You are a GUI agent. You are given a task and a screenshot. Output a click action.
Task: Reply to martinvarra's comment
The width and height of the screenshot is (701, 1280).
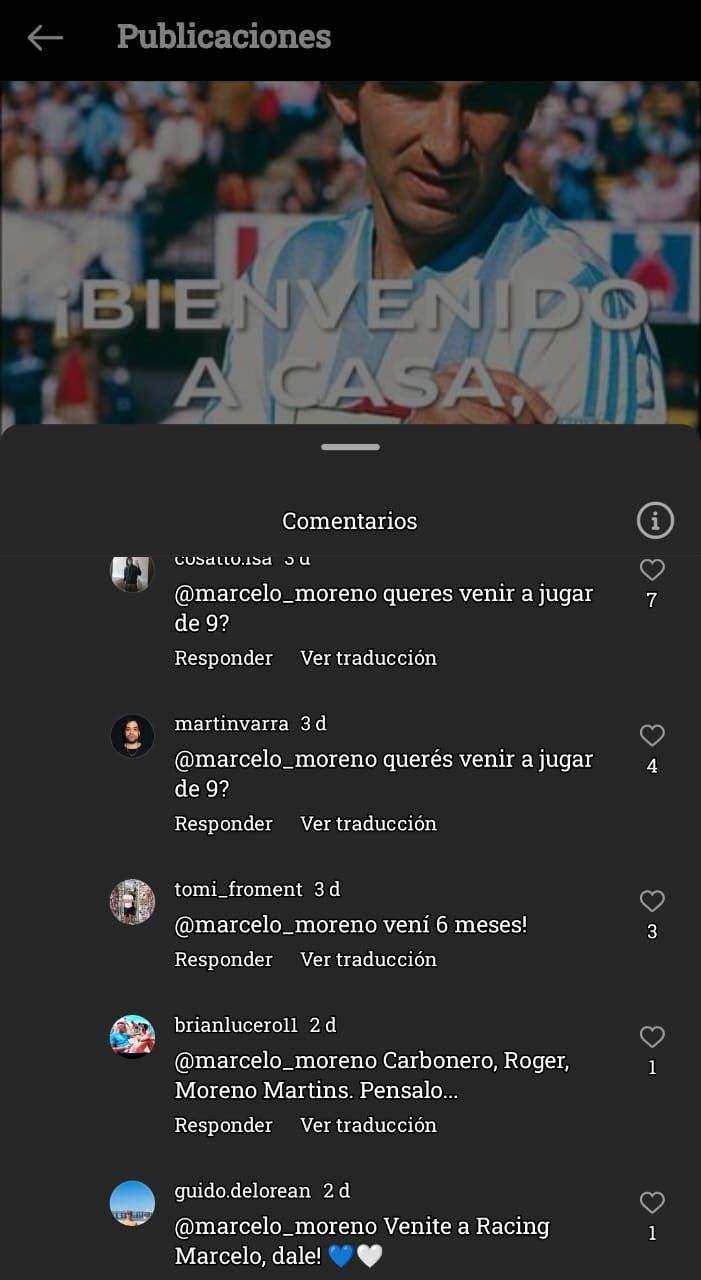click(x=223, y=824)
